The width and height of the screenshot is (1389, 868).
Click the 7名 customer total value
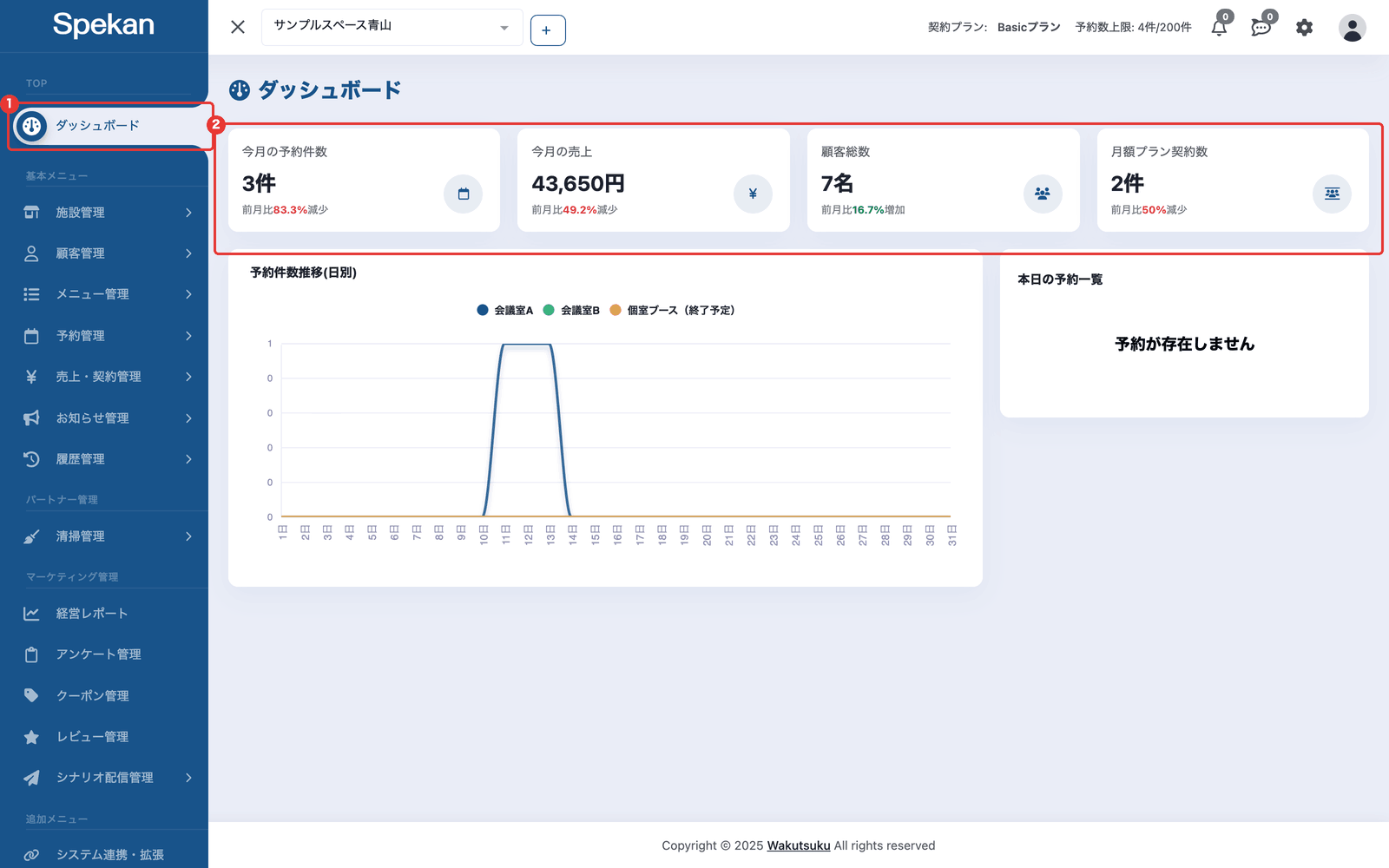point(838,184)
